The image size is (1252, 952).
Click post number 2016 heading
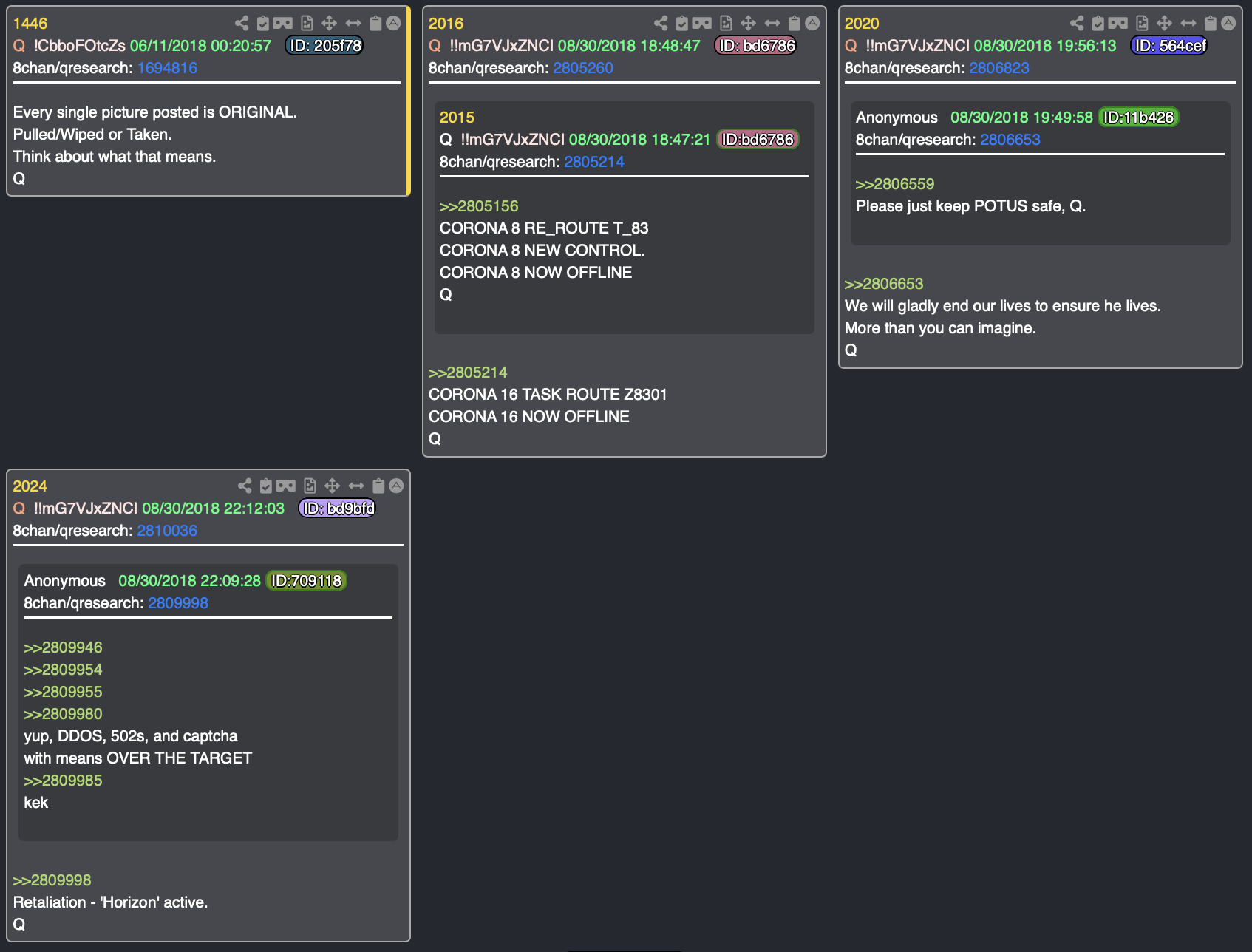coord(446,24)
